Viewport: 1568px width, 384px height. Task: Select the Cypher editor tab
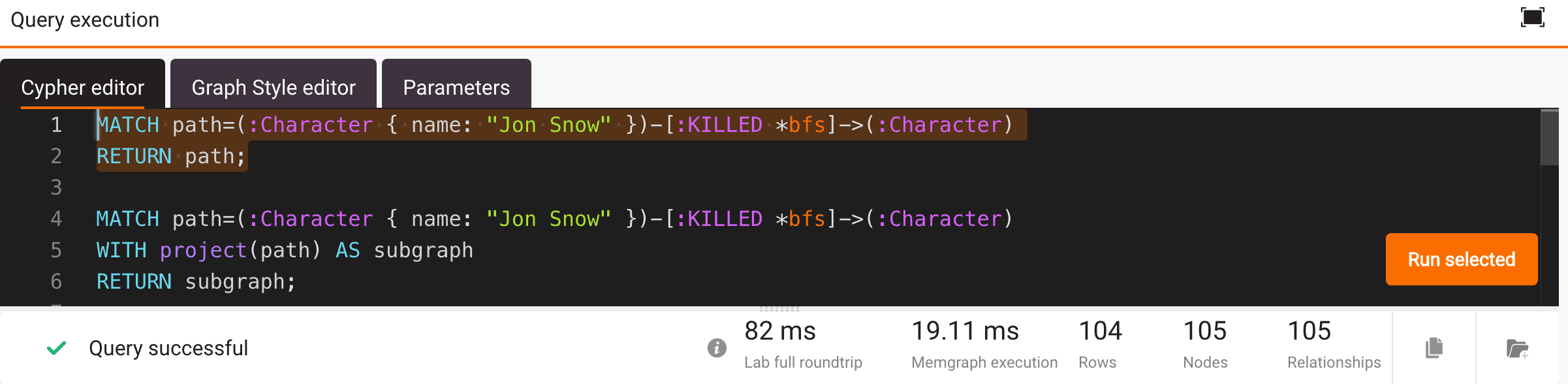coord(82,87)
